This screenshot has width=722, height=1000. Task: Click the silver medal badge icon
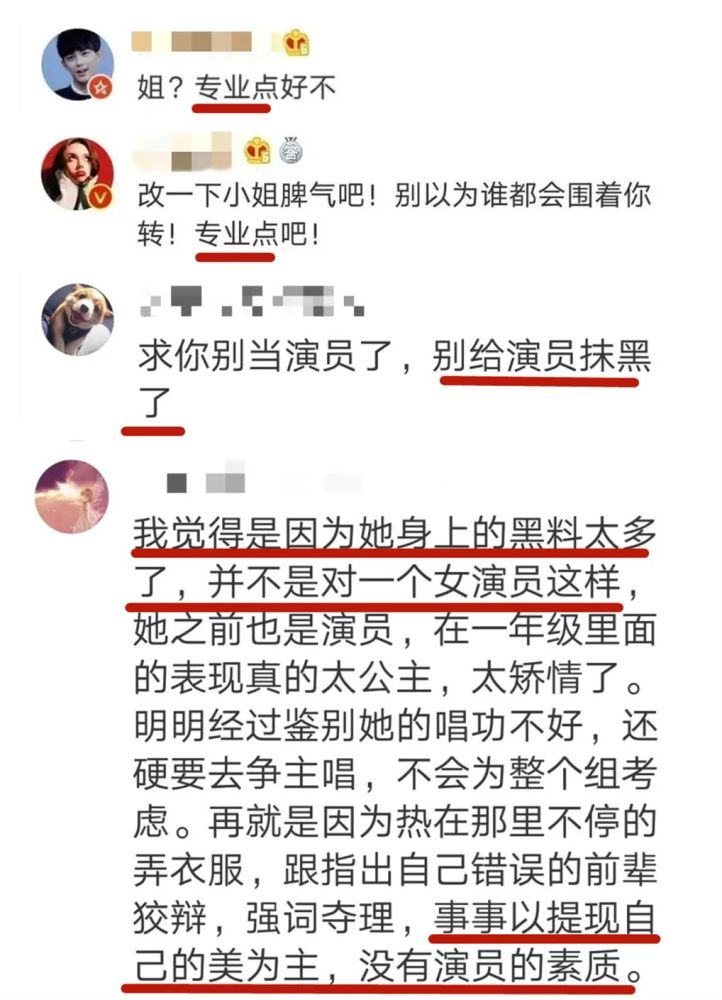(x=290, y=151)
